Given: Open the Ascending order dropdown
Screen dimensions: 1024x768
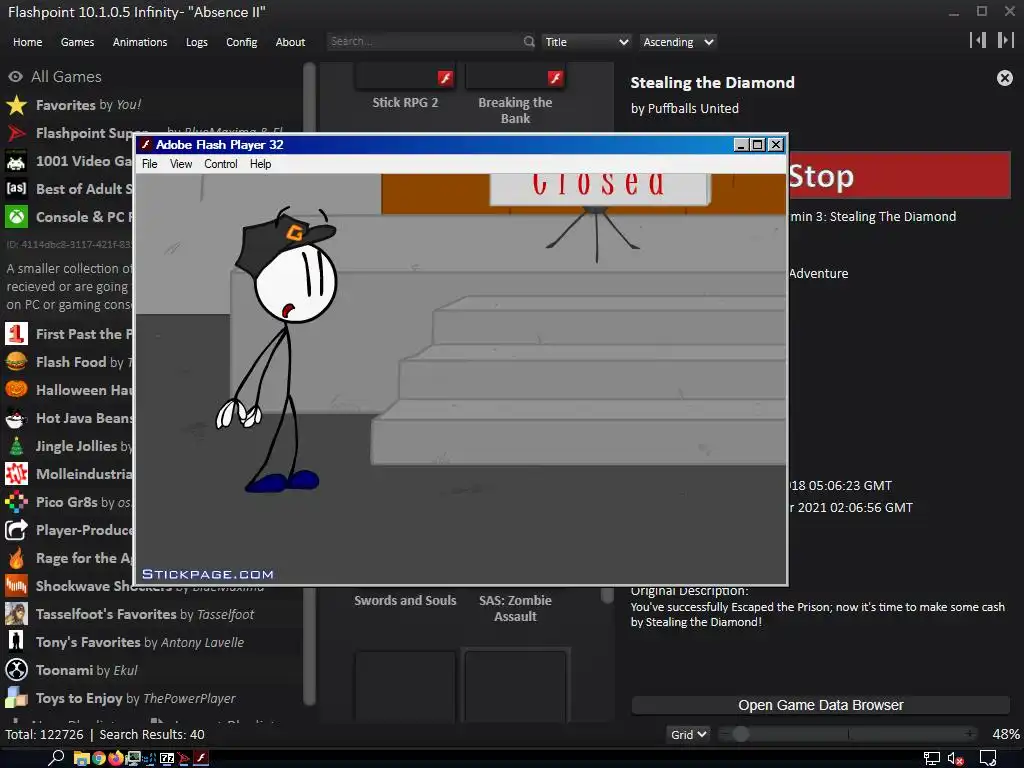Looking at the screenshot, I should (x=678, y=42).
